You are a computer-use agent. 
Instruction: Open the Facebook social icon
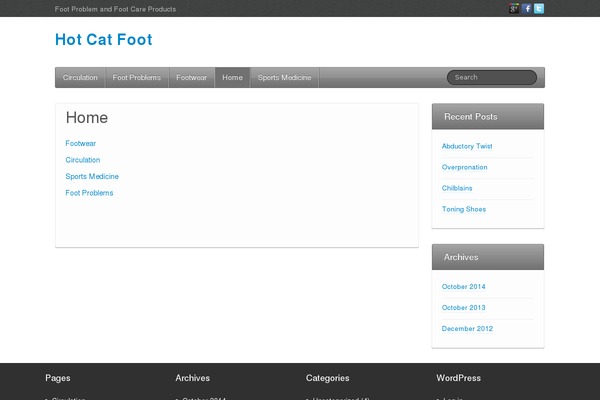point(527,8)
